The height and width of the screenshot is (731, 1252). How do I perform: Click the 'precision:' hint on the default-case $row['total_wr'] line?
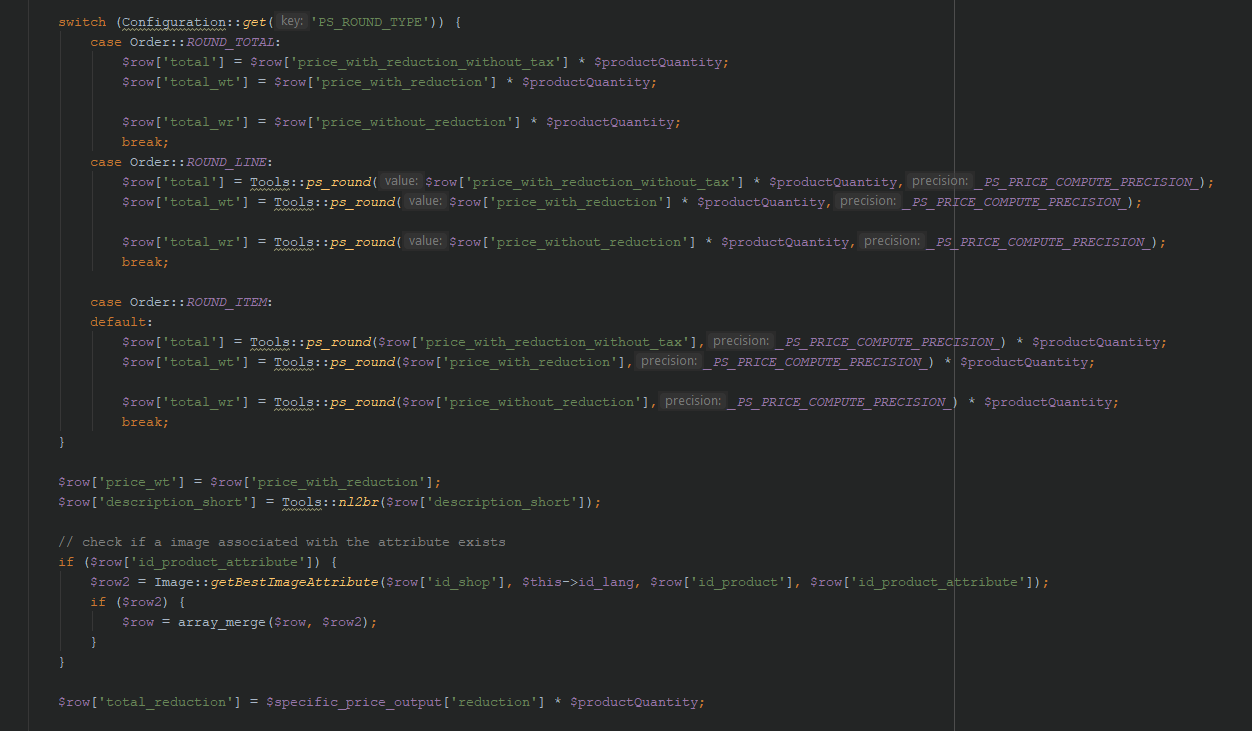tap(692, 402)
